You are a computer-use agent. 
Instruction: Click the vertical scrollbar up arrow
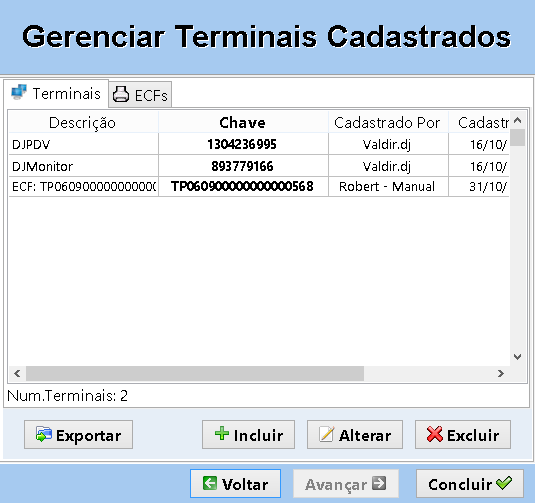tap(517, 120)
